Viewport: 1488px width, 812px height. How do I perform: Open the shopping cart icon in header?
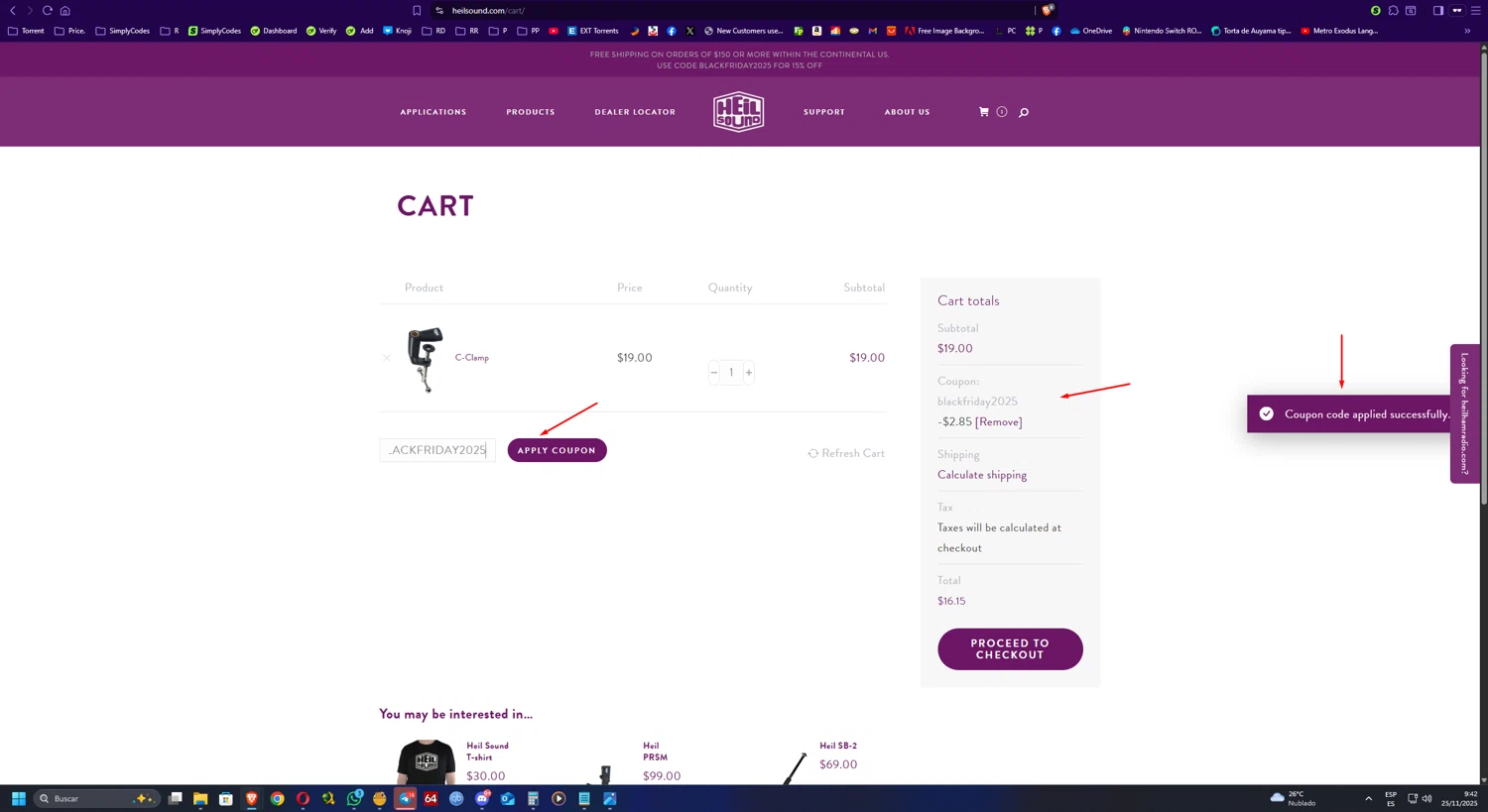pos(984,112)
